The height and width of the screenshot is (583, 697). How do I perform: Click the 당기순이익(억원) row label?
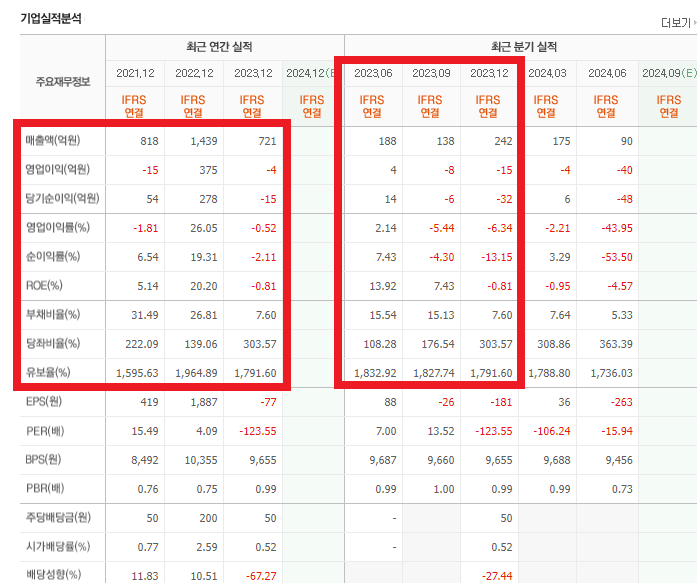pos(62,198)
